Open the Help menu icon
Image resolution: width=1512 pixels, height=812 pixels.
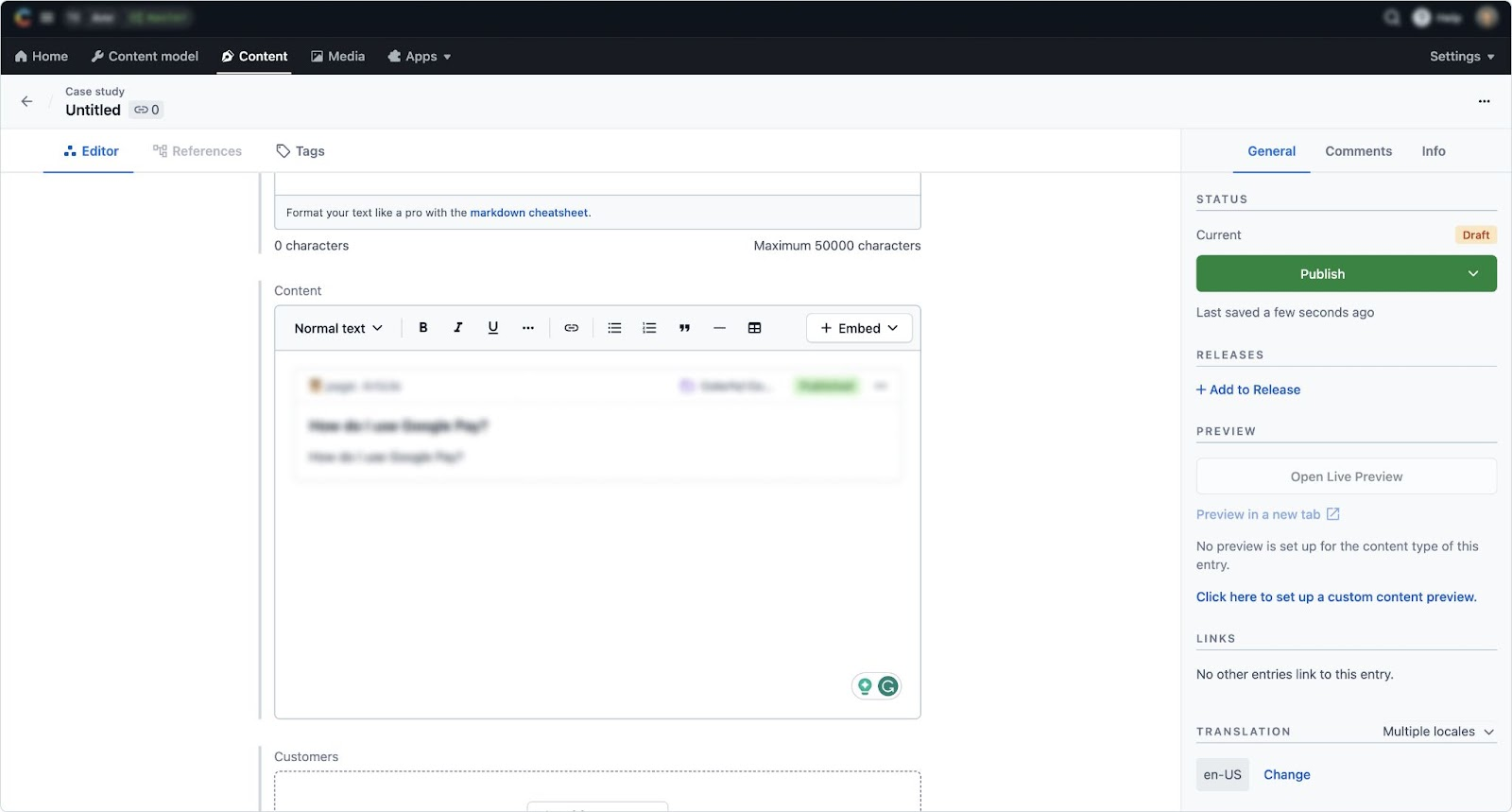[x=1422, y=17]
